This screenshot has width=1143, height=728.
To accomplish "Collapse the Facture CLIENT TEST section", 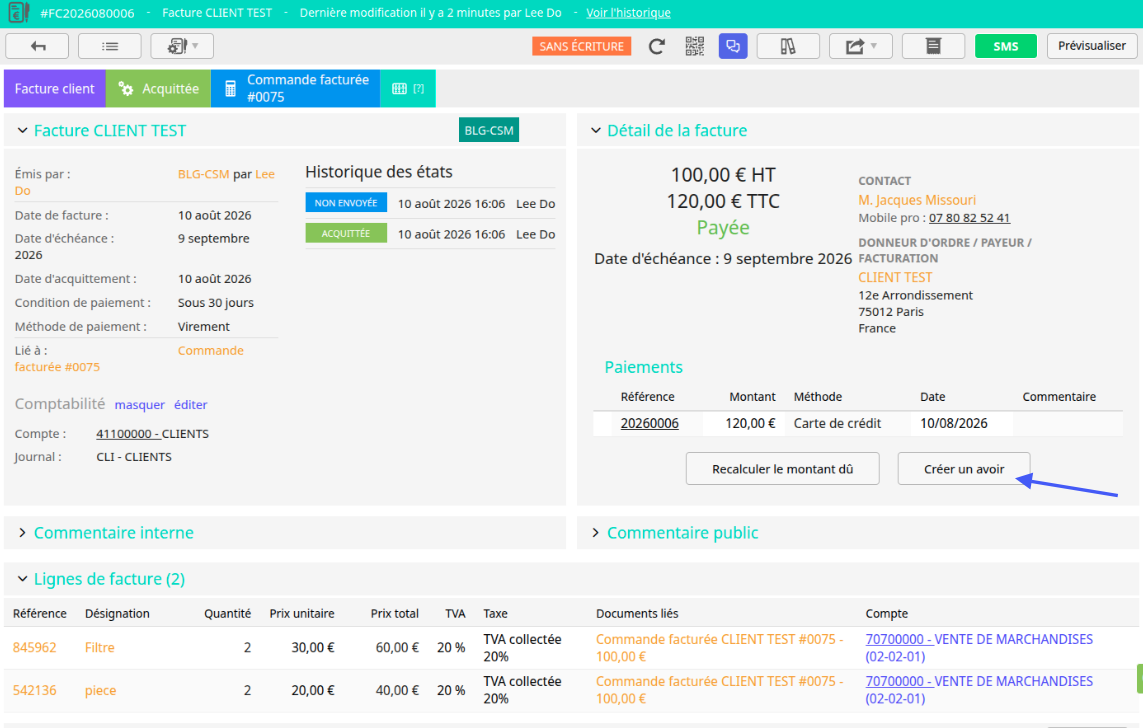I will (x=22, y=130).
